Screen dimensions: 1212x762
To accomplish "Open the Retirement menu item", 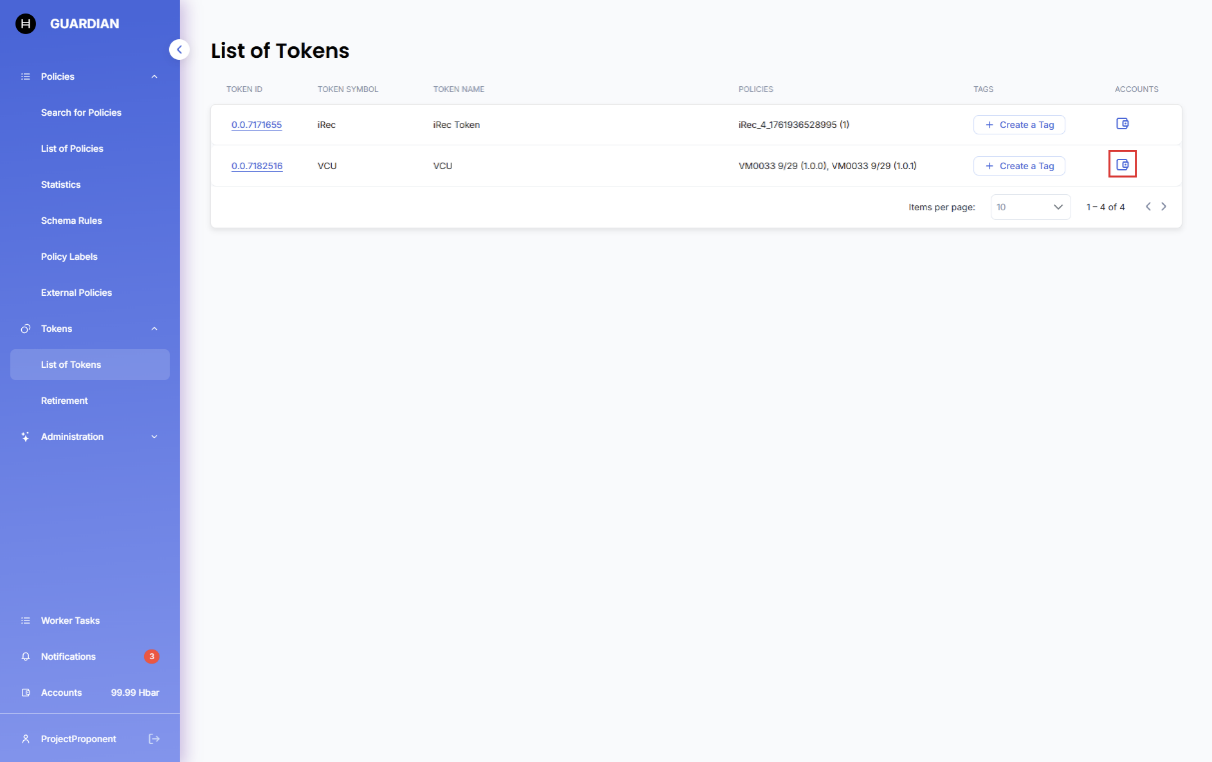I will [x=64, y=401].
